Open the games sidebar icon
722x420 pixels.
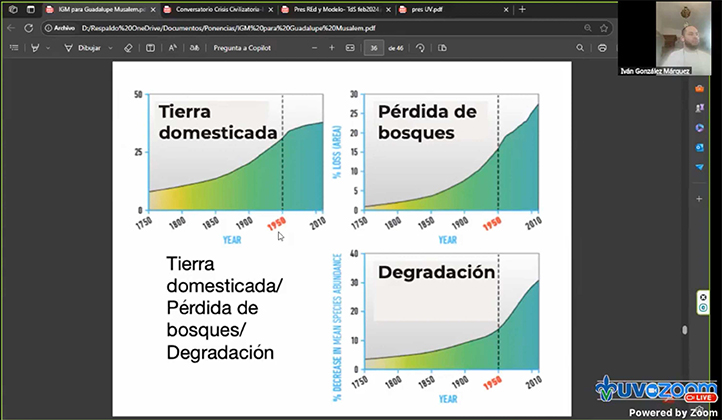click(699, 108)
